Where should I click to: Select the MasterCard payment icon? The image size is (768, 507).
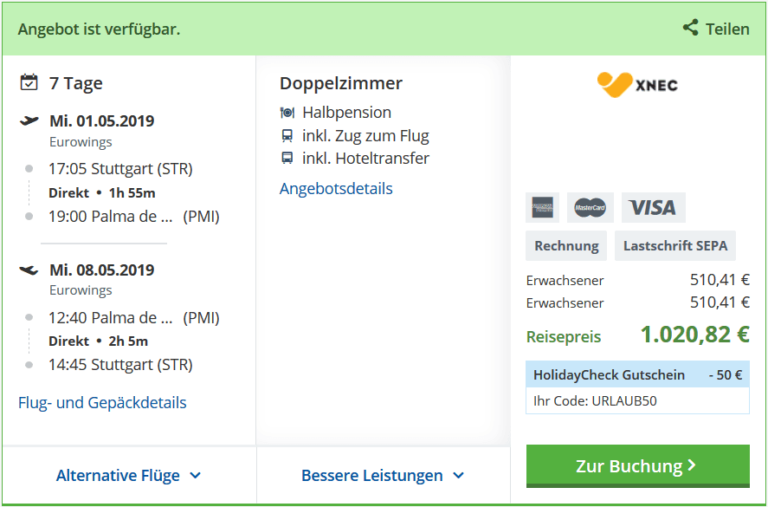pos(590,208)
